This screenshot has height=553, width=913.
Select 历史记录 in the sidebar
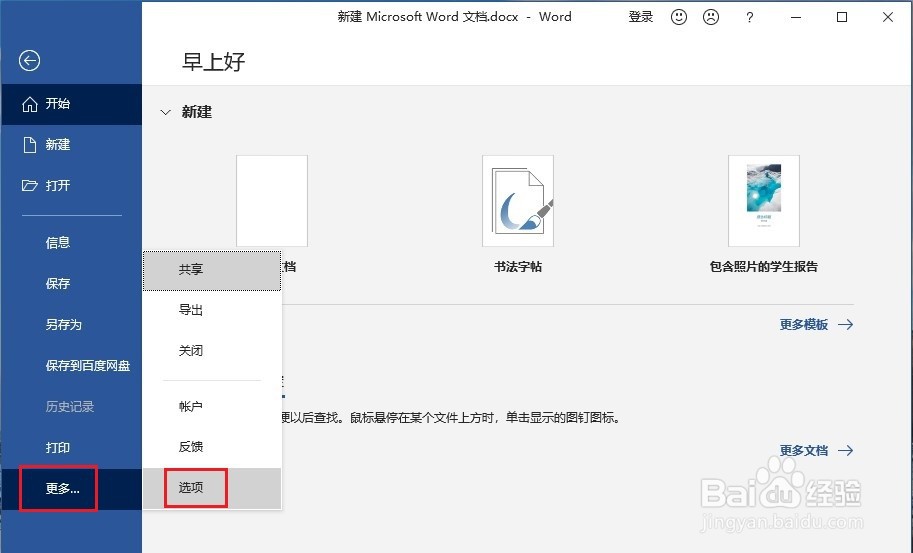pos(71,406)
